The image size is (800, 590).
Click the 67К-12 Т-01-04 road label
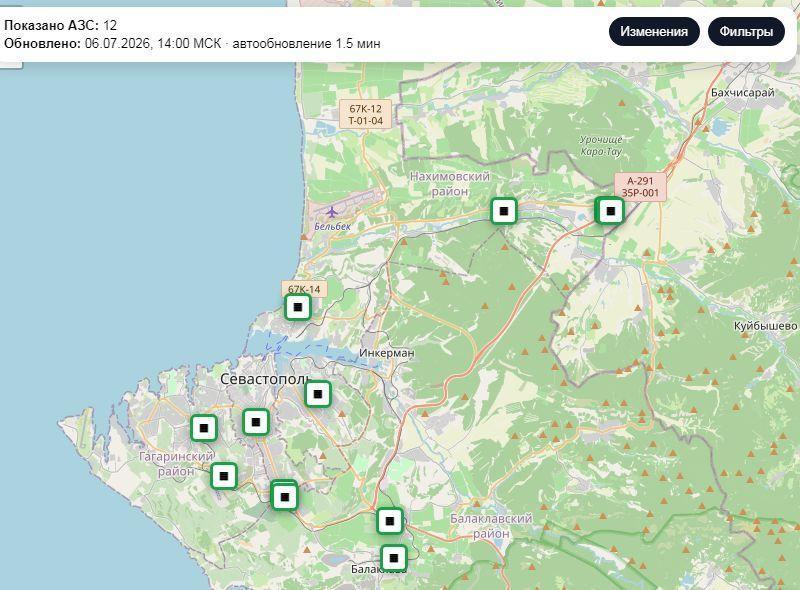[x=366, y=114]
